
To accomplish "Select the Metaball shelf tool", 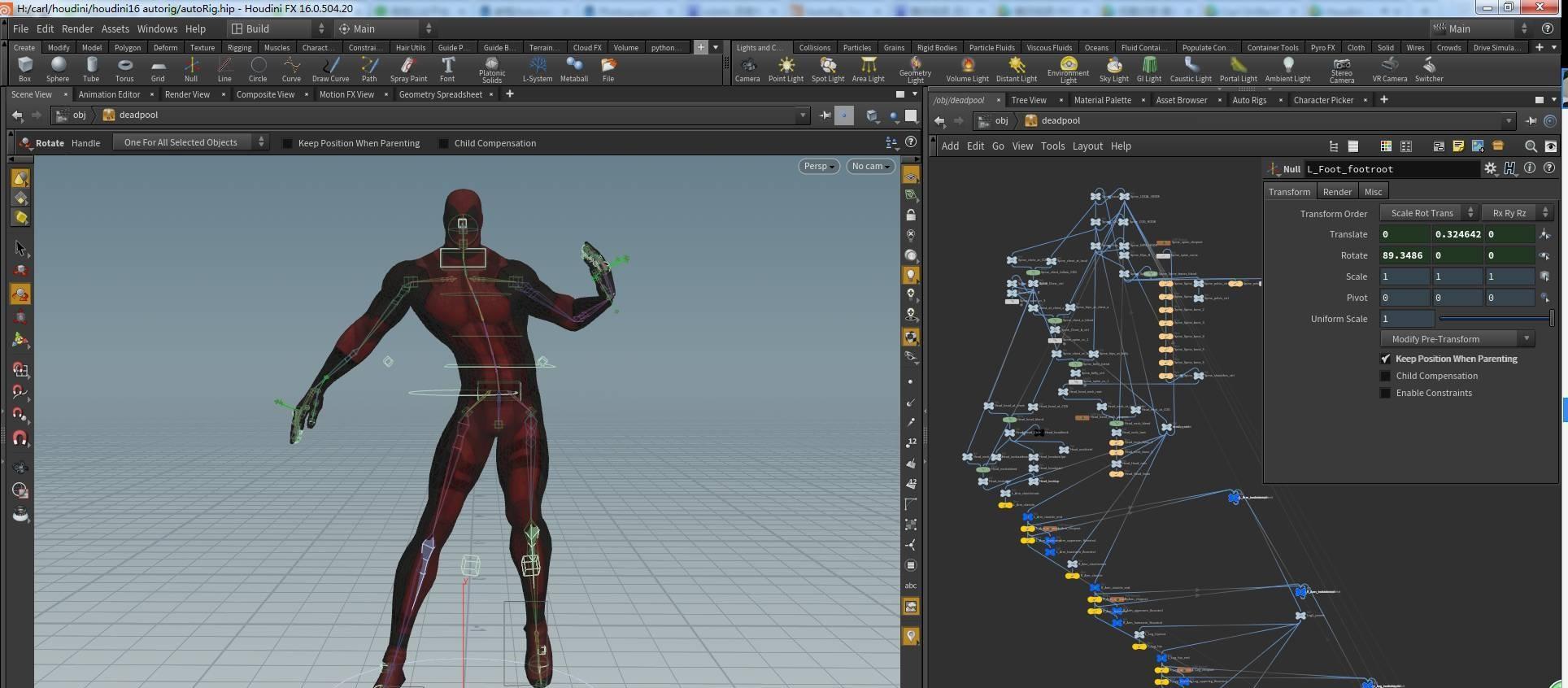I will (574, 69).
